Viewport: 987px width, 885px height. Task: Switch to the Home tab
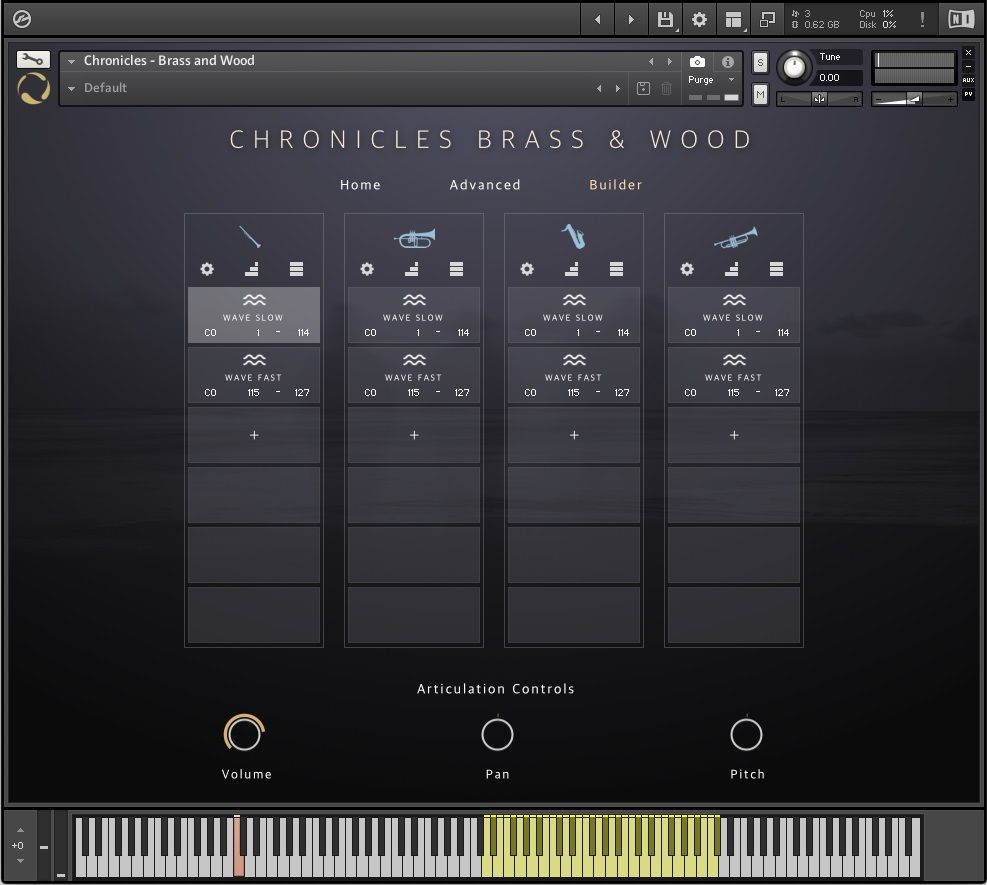pyautogui.click(x=360, y=185)
